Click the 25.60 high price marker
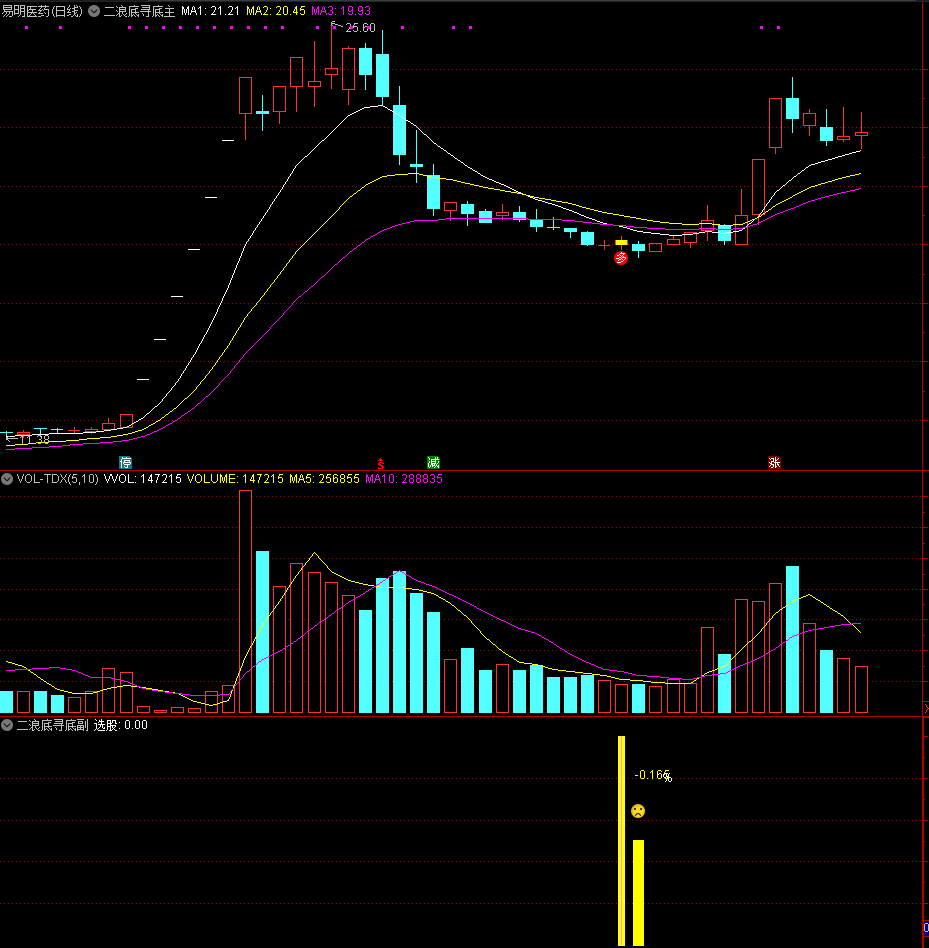 point(359,28)
